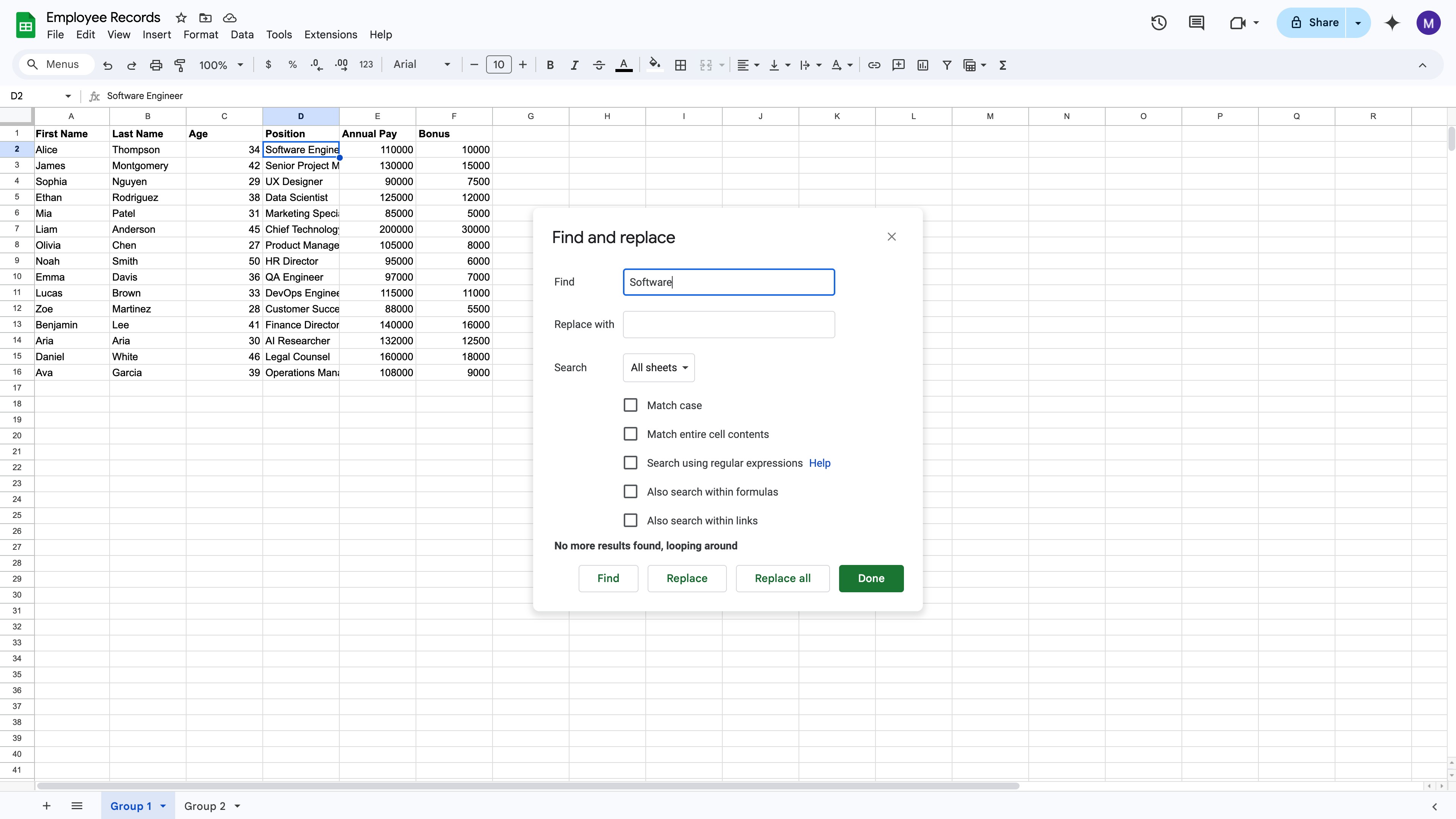Star the Employee Records document
This screenshot has height=819, width=1456.
(x=181, y=17)
